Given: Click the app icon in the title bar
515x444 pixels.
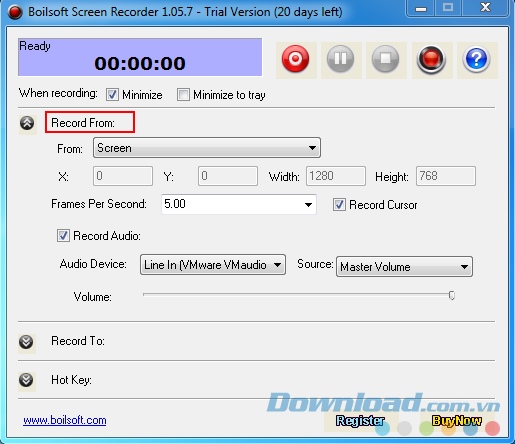Looking at the screenshot, I should point(15,12).
